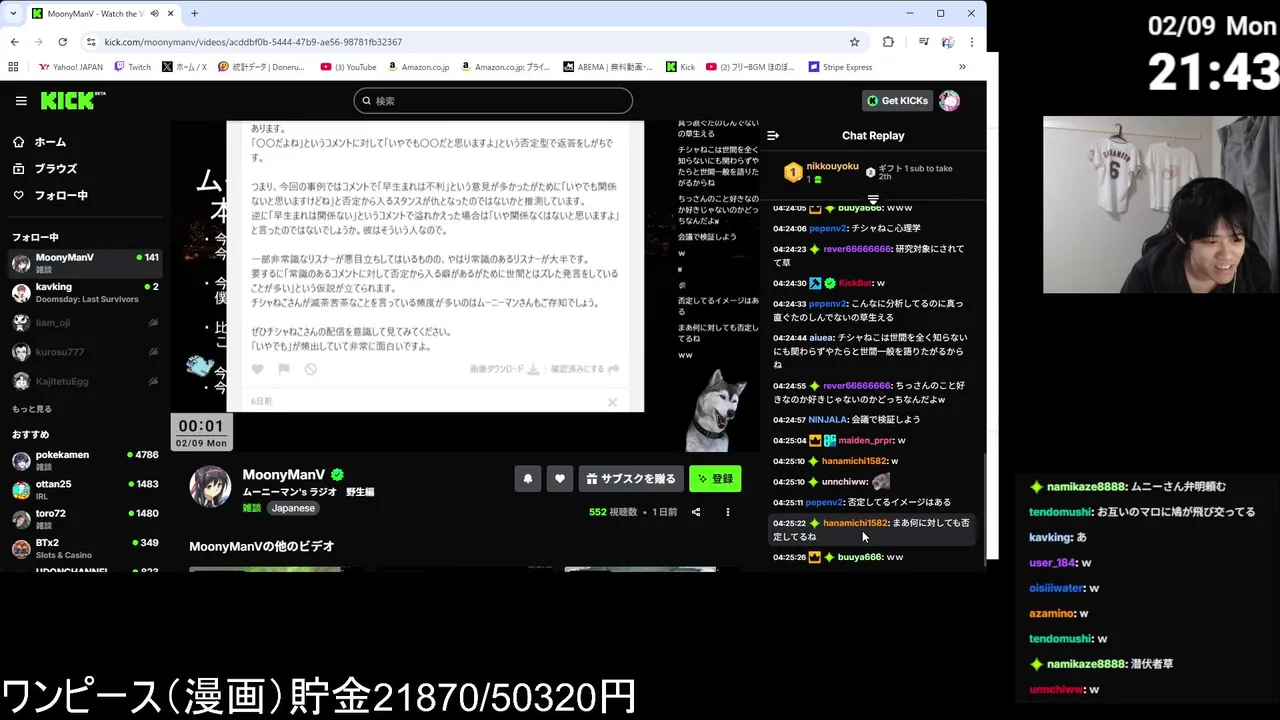Open the ホーム / X bookmark
The width and height of the screenshot is (1280, 720).
[x=184, y=67]
